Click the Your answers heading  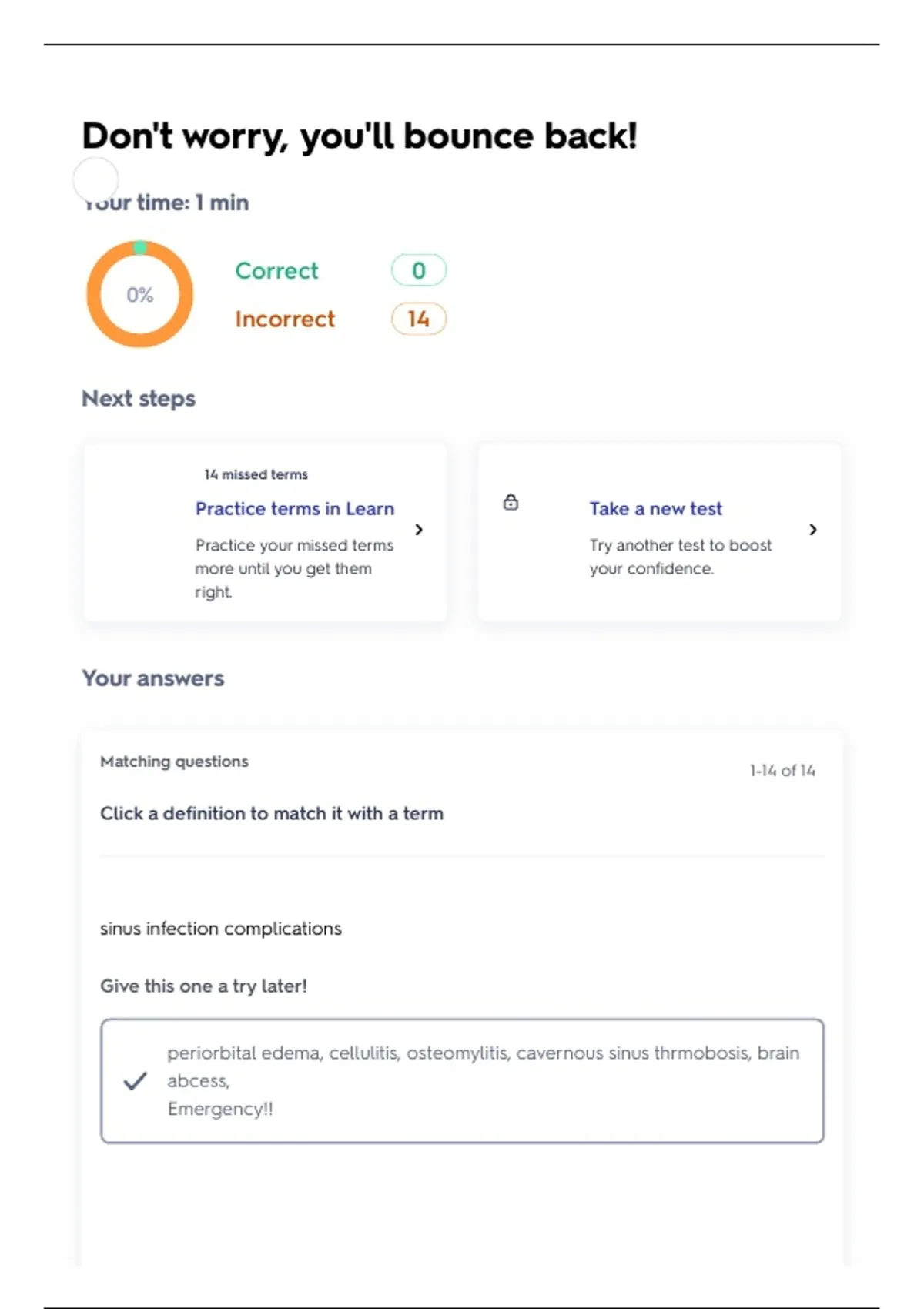pyautogui.click(x=153, y=678)
